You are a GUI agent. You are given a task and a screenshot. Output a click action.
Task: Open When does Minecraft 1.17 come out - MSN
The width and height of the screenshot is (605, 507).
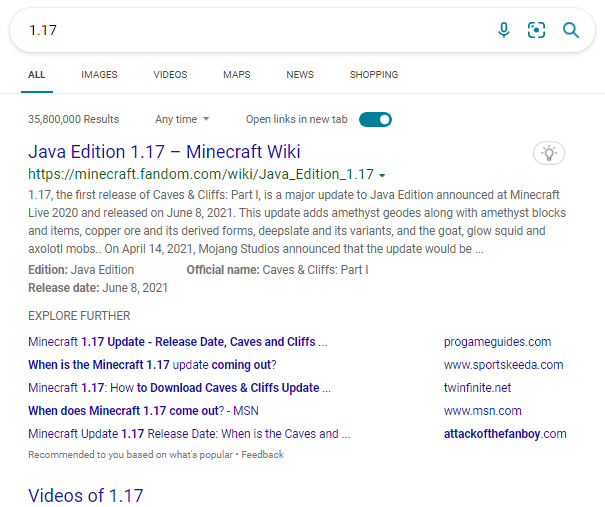pos(143,411)
